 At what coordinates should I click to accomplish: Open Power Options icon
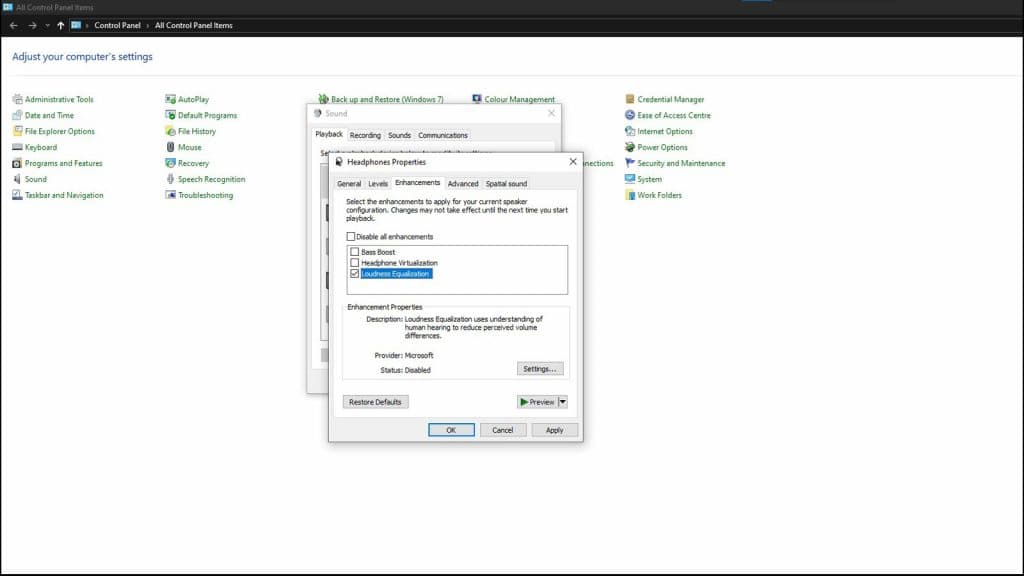click(630, 147)
